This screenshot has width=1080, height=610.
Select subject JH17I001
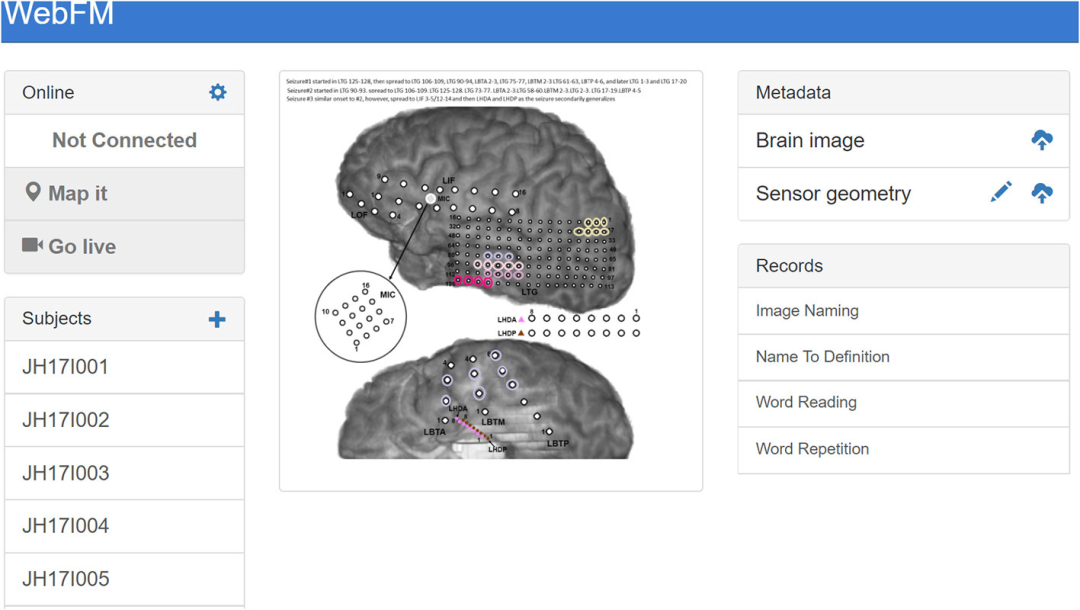125,367
